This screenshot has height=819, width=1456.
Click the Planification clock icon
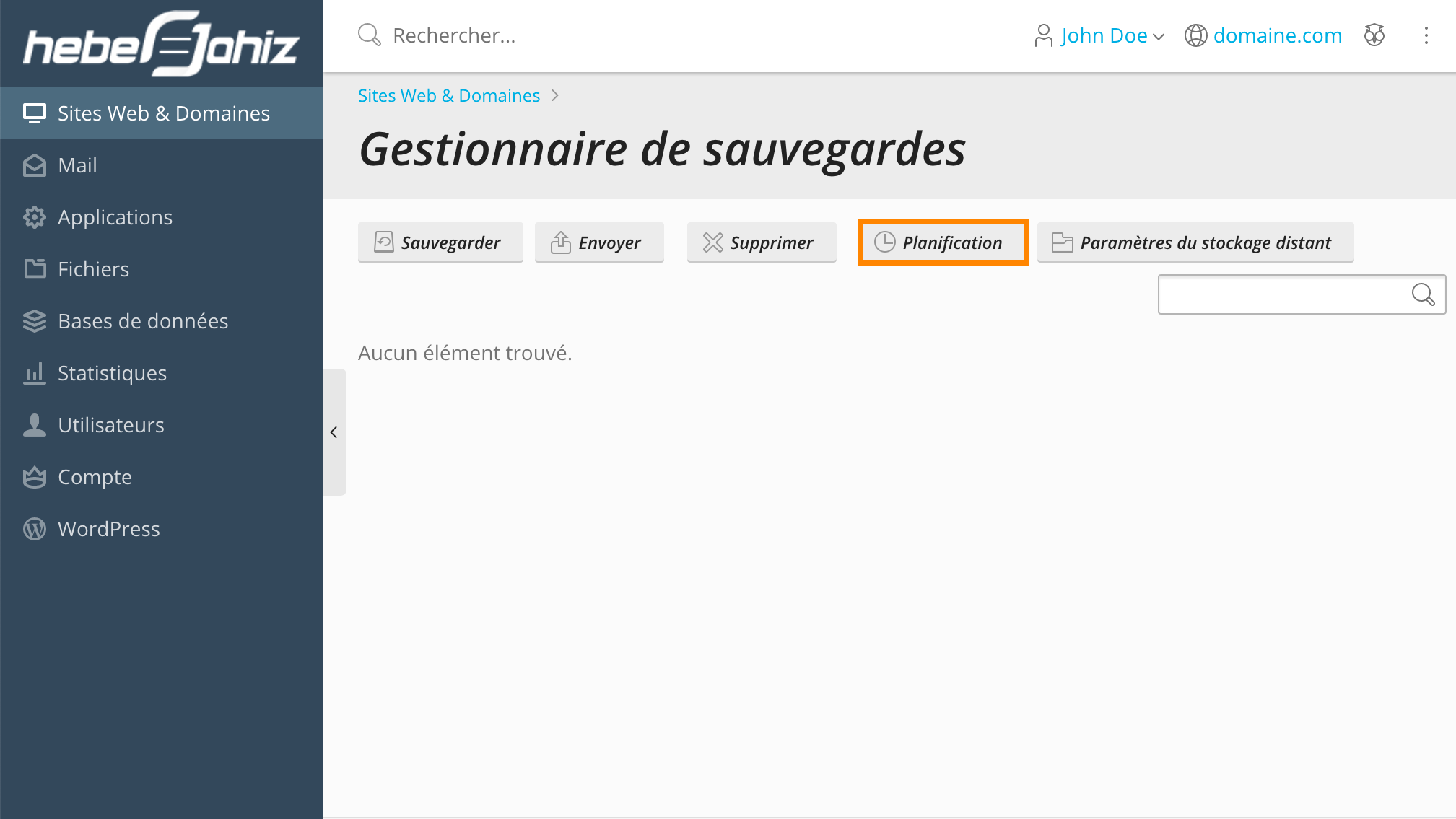pyautogui.click(x=884, y=242)
